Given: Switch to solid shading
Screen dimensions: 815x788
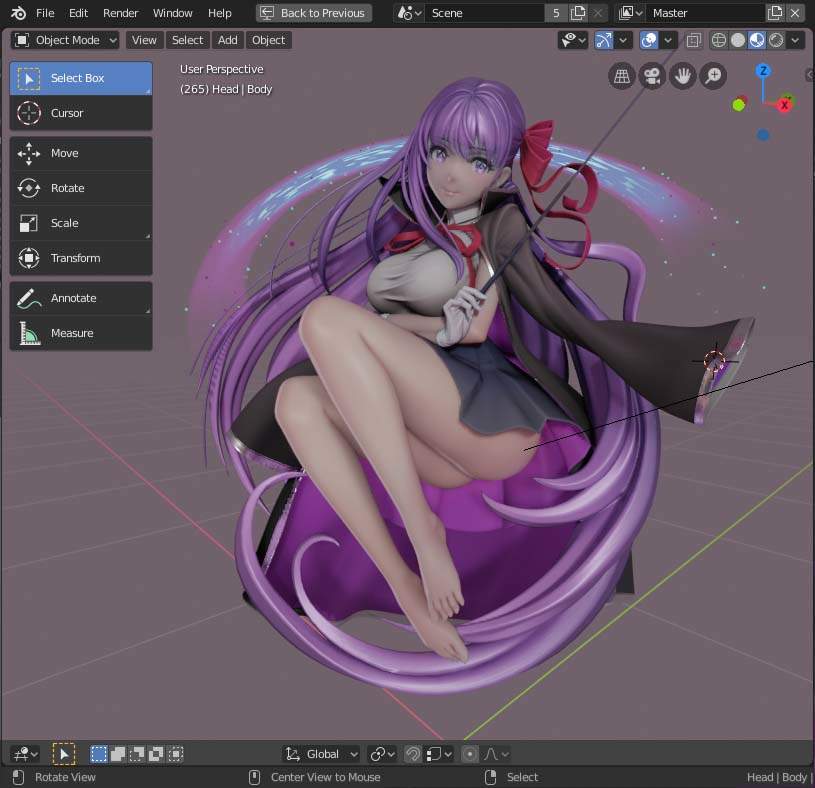Looking at the screenshot, I should [x=738, y=40].
